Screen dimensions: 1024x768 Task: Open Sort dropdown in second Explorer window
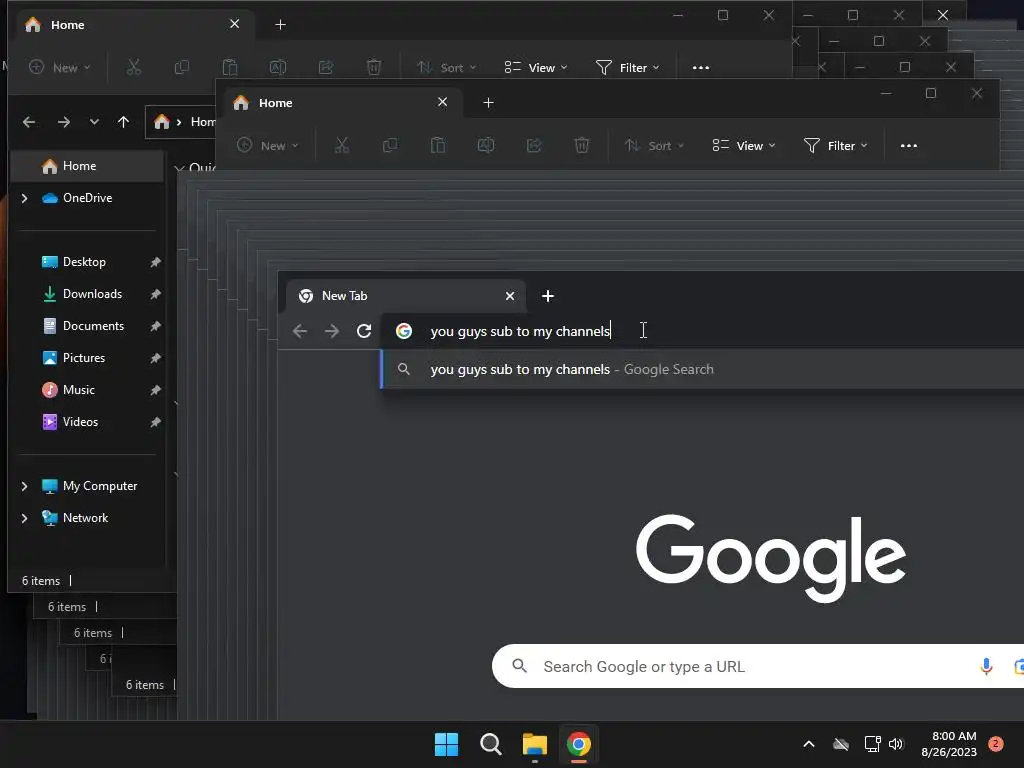tap(655, 146)
